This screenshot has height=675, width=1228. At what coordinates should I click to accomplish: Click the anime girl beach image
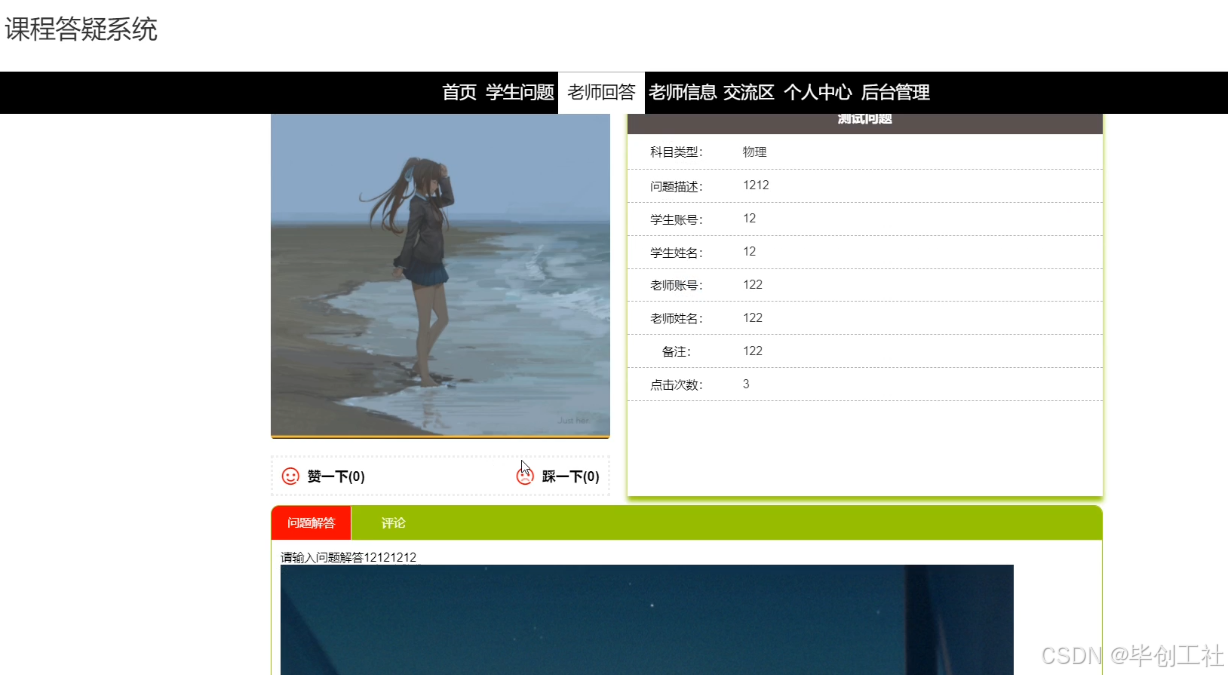[440, 275]
